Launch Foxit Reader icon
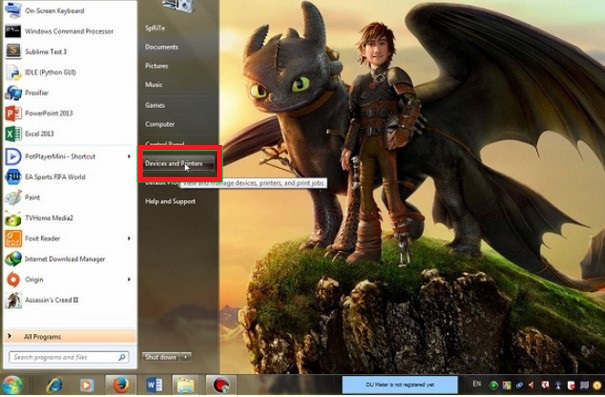Image resolution: width=605 pixels, height=397 pixels. click(x=13, y=238)
